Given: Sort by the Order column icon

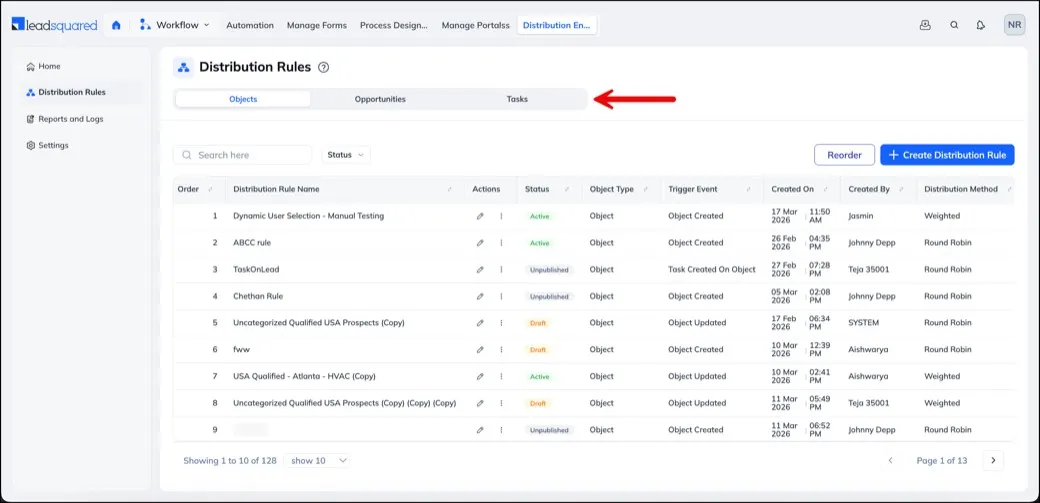Looking at the screenshot, I should [x=210, y=189].
